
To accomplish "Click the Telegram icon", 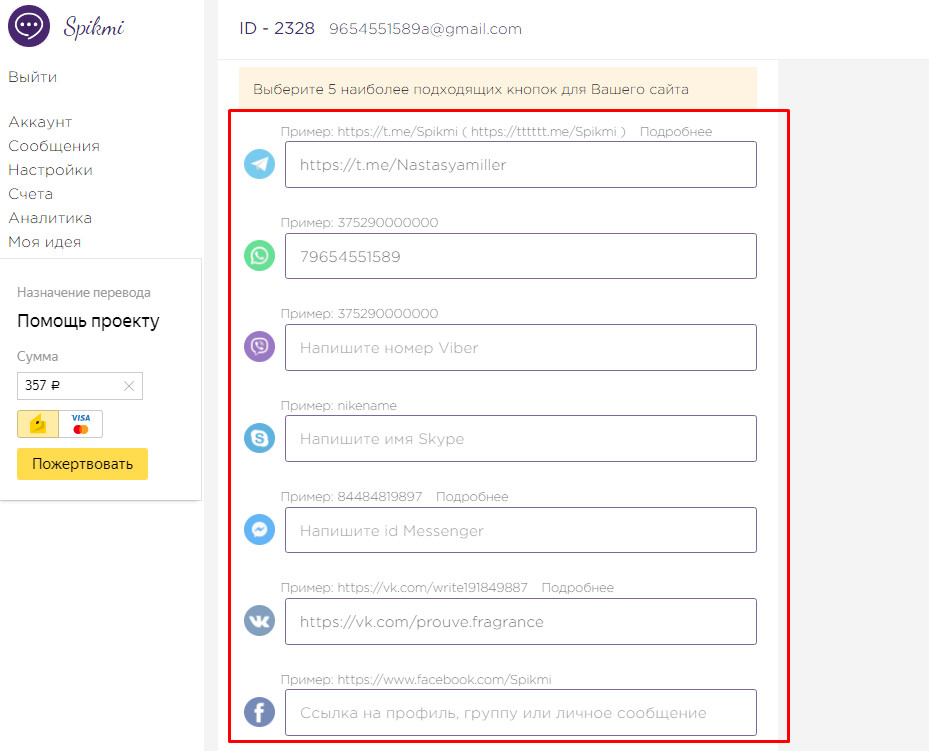I will (260, 164).
